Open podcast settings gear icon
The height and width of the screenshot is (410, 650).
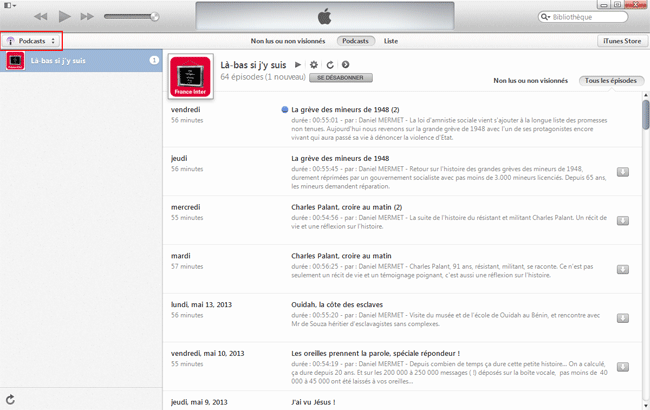point(314,65)
